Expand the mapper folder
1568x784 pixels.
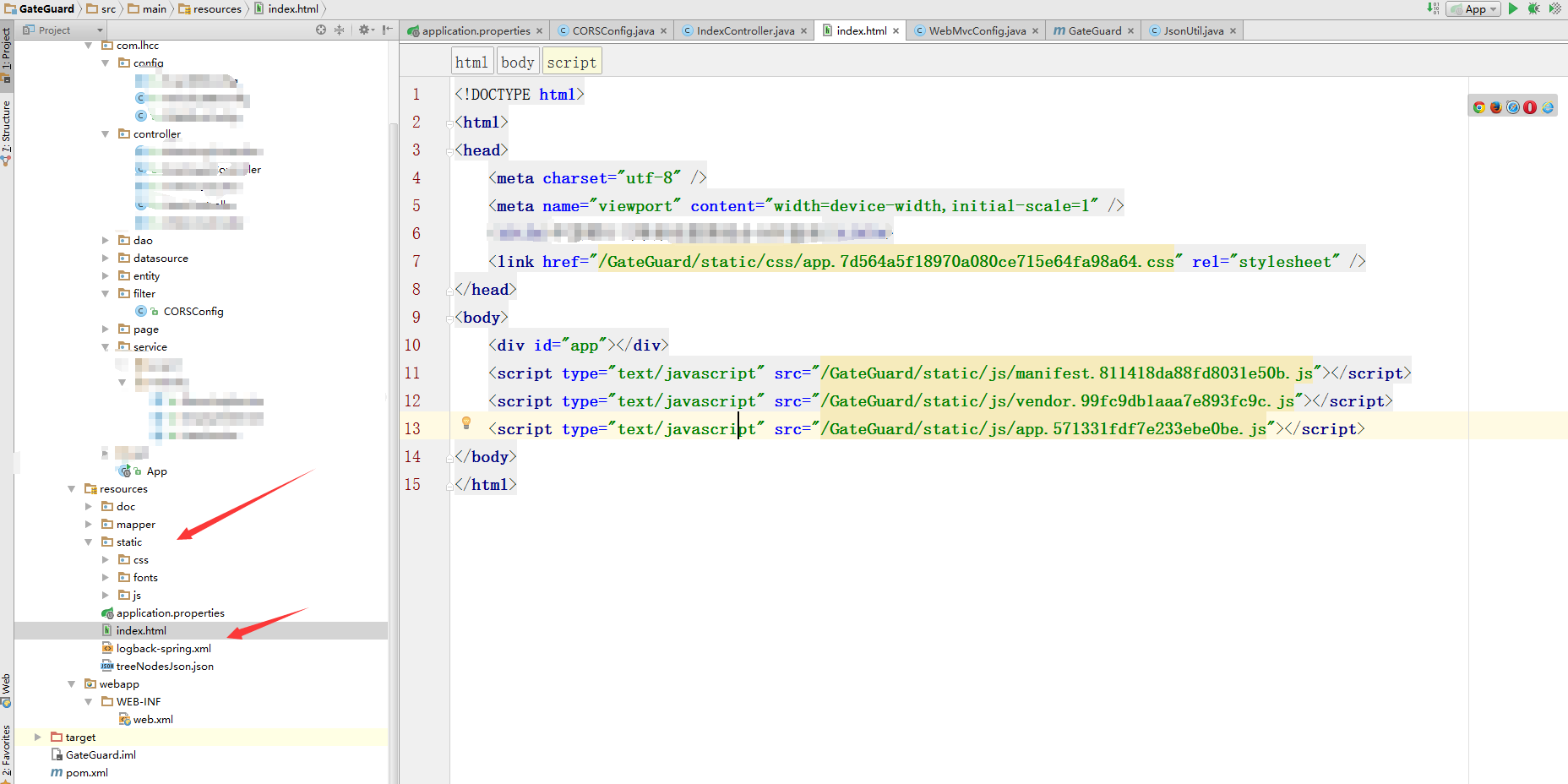(x=88, y=525)
